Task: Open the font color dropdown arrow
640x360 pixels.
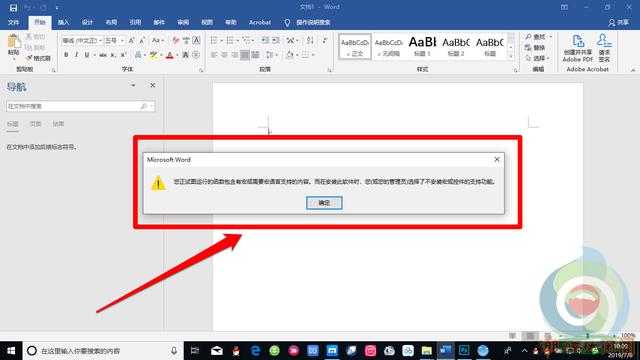Action: (x=177, y=55)
